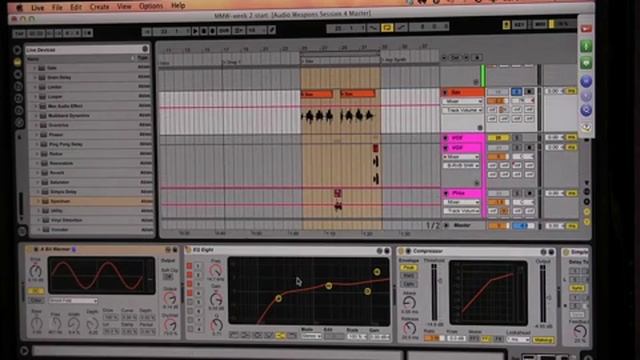
Task: Open the orange track's Mixer chooser dropdown
Action: [462, 101]
